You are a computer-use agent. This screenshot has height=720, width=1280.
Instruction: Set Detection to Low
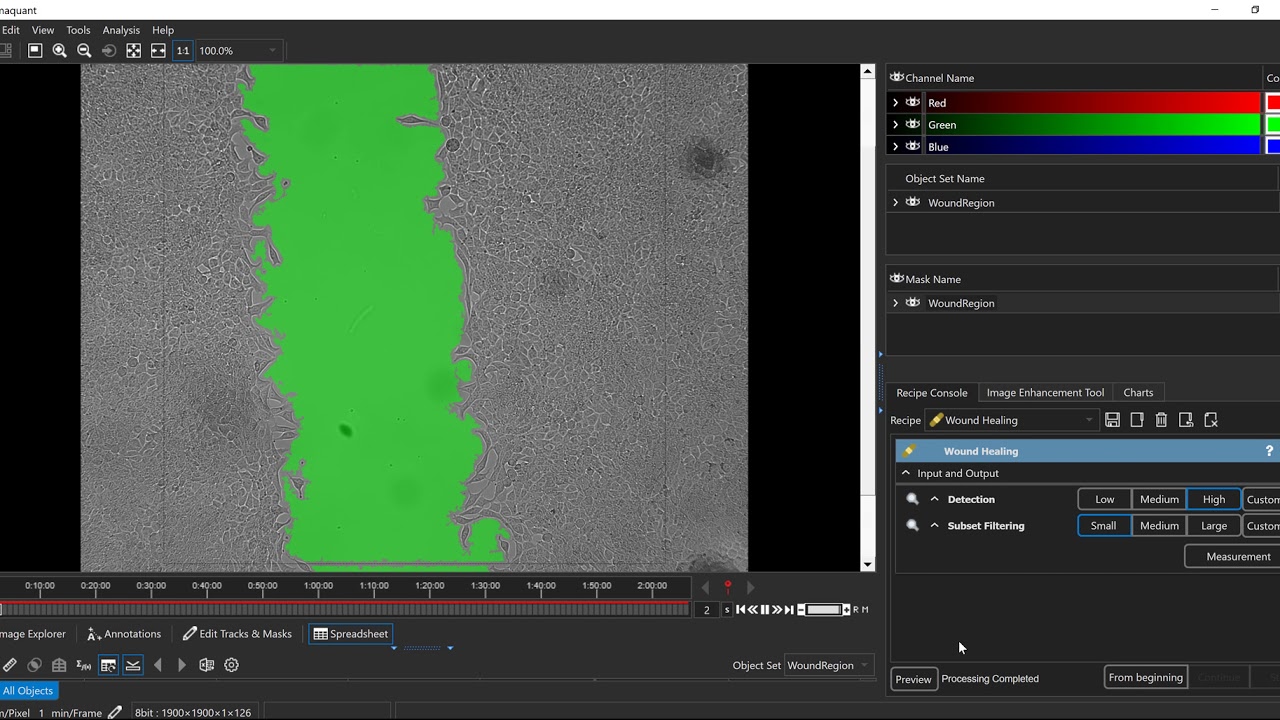(x=1105, y=499)
